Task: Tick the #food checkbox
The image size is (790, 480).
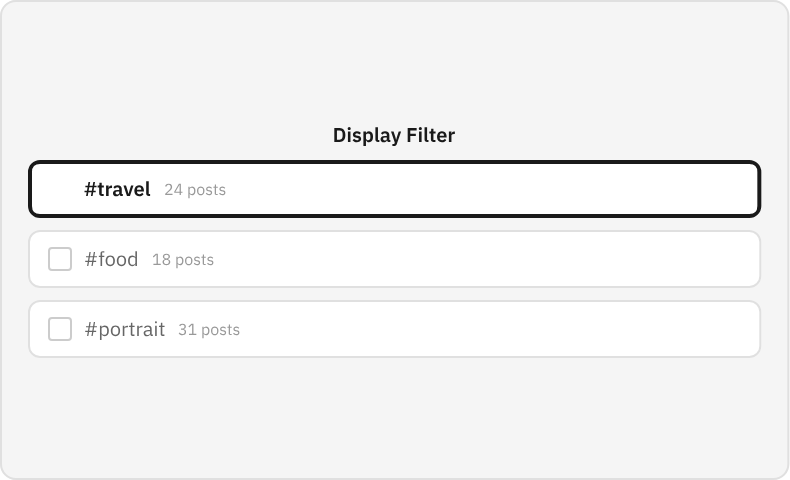Action: point(60,259)
